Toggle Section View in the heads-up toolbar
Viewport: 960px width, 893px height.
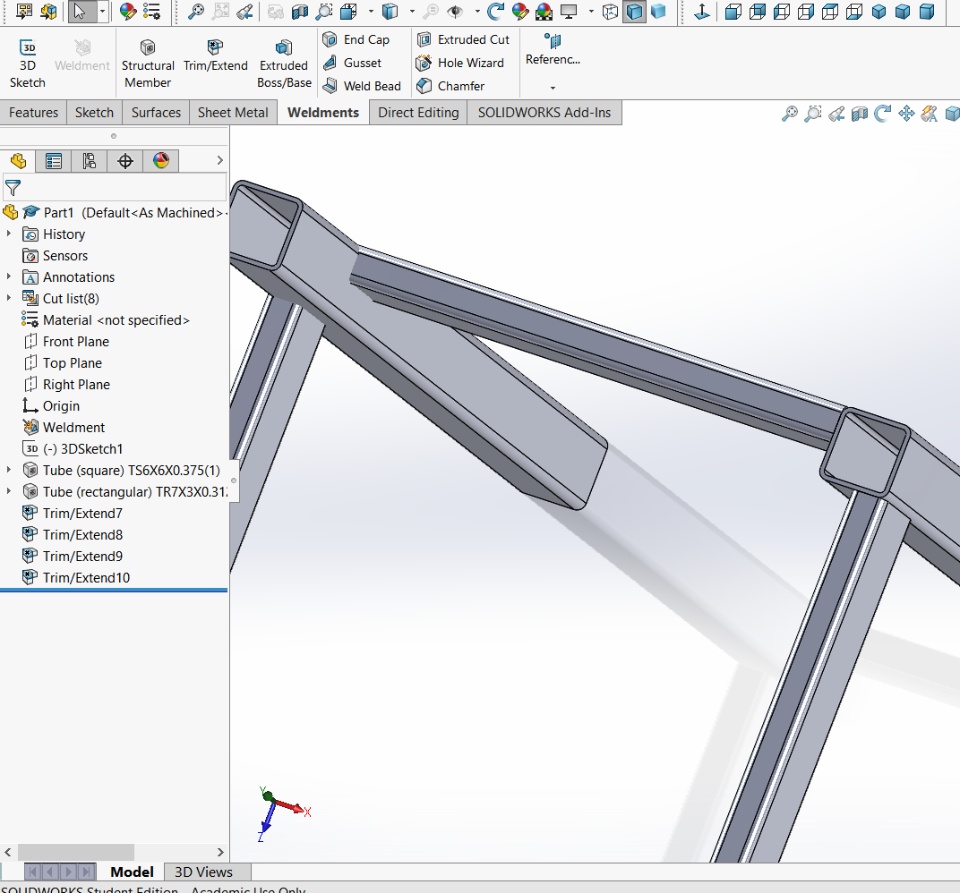point(860,113)
